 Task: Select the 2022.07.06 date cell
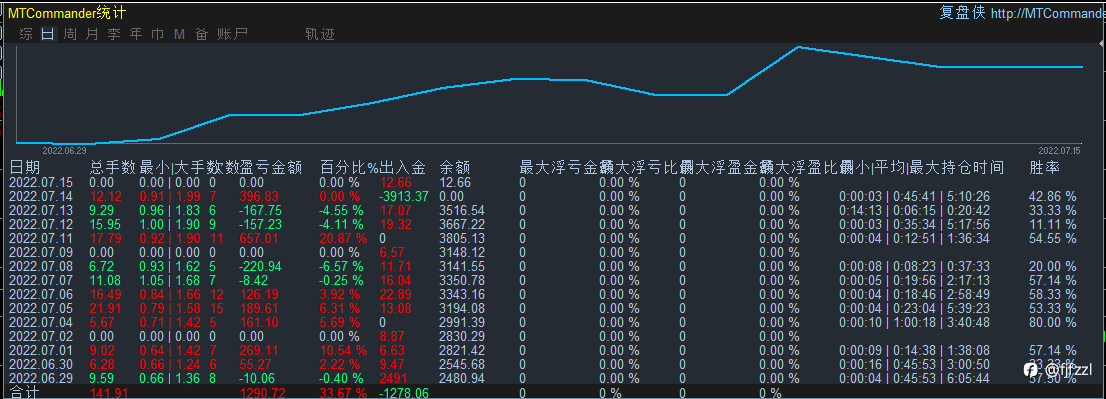point(41,294)
